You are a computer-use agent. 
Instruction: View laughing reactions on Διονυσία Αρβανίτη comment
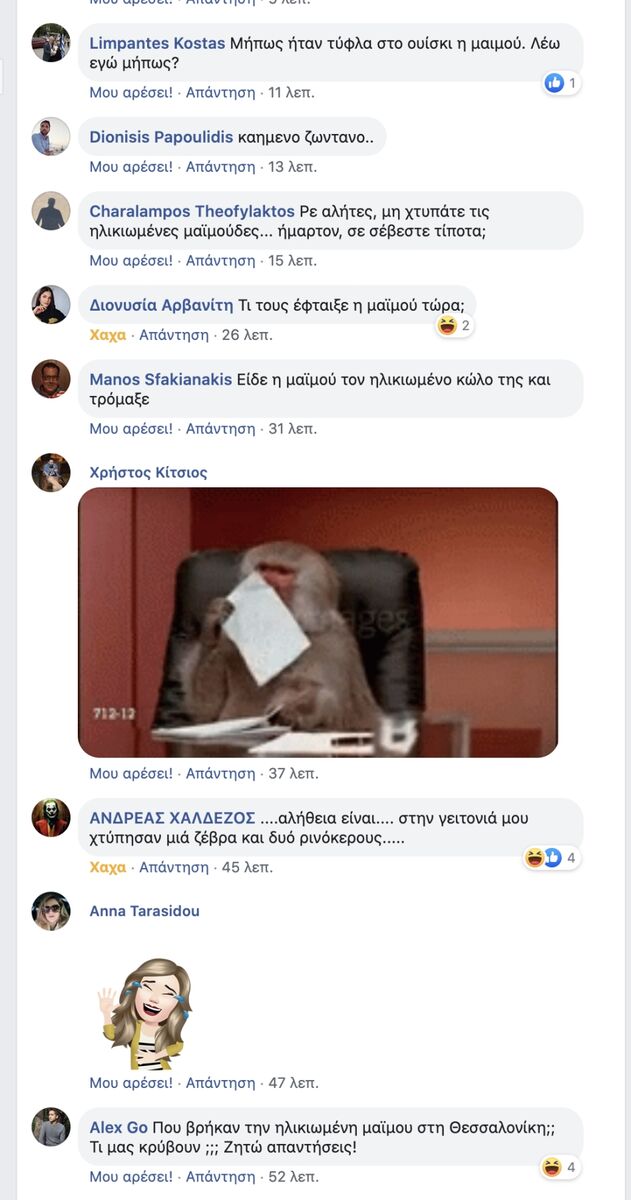point(454,325)
